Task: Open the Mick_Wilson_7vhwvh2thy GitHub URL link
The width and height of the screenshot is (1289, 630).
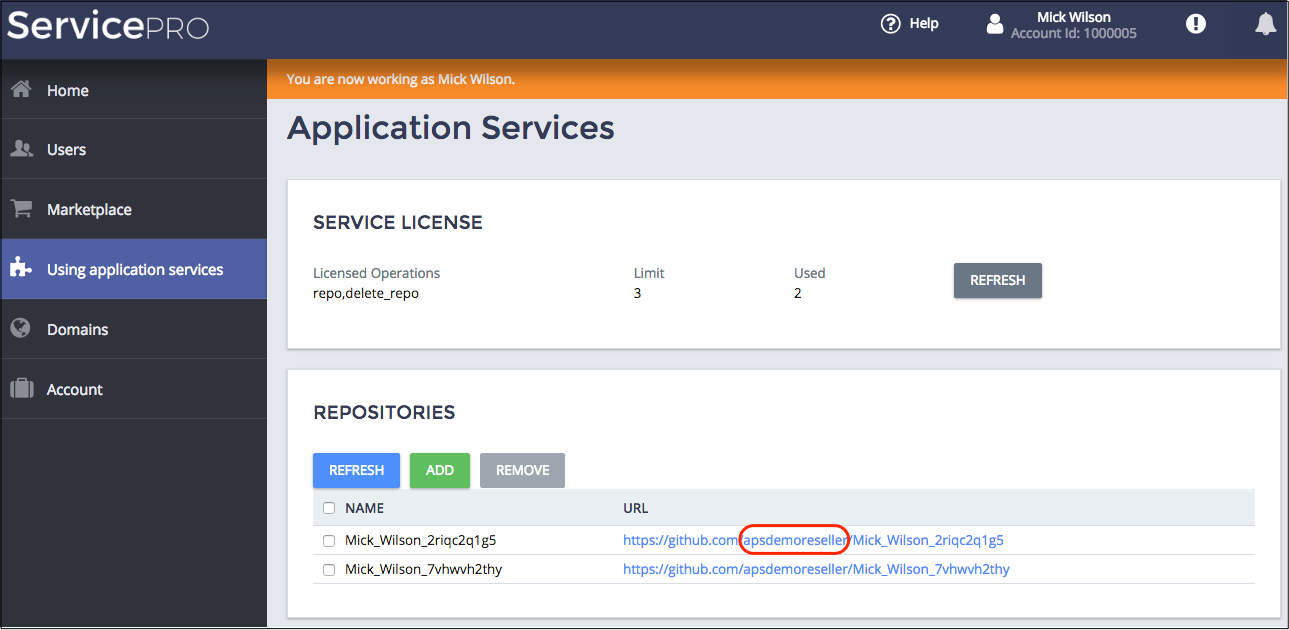Action: (816, 570)
